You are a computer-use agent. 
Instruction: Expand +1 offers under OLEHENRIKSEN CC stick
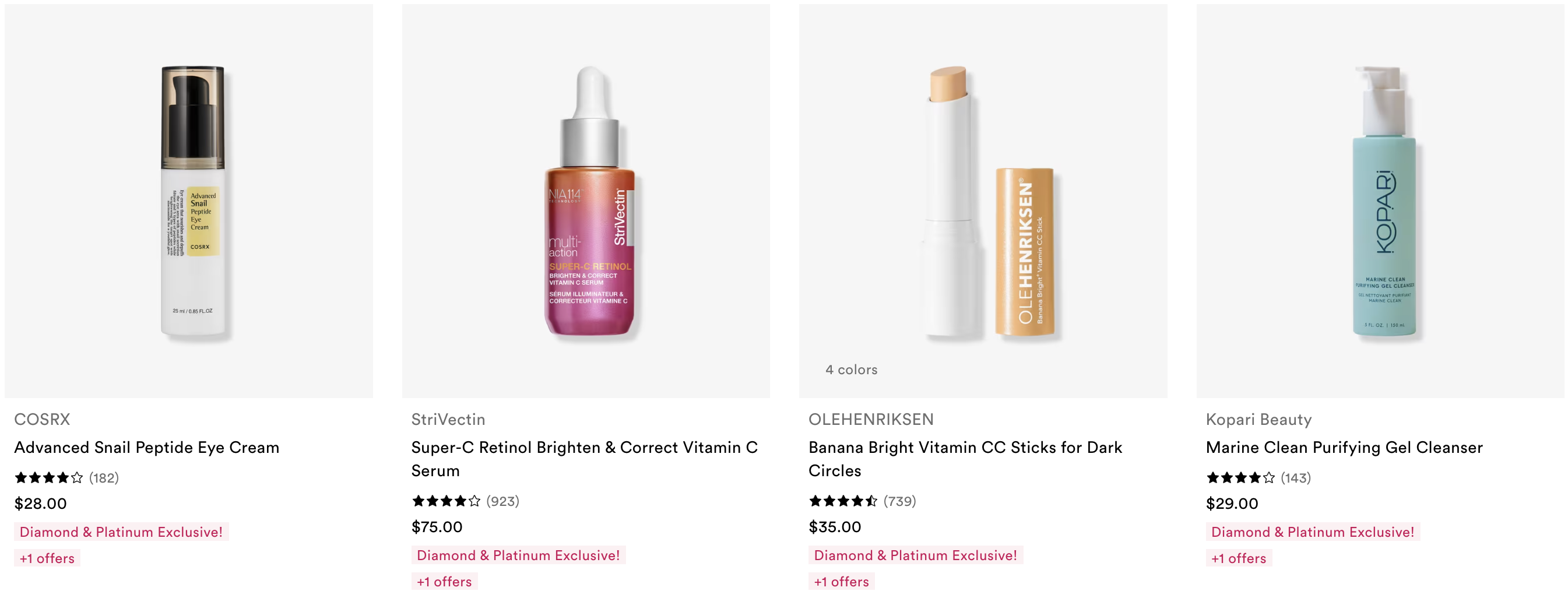click(841, 581)
